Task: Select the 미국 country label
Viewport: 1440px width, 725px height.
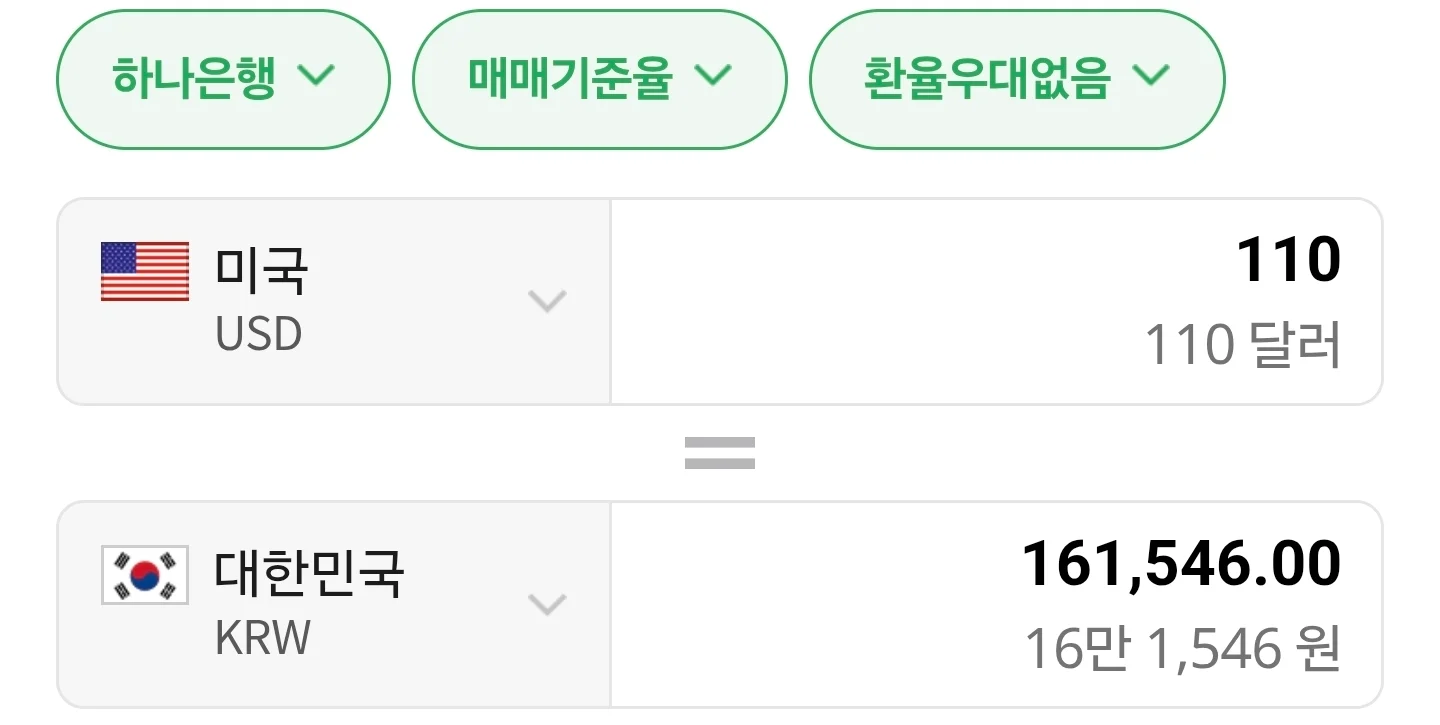Action: [262, 270]
